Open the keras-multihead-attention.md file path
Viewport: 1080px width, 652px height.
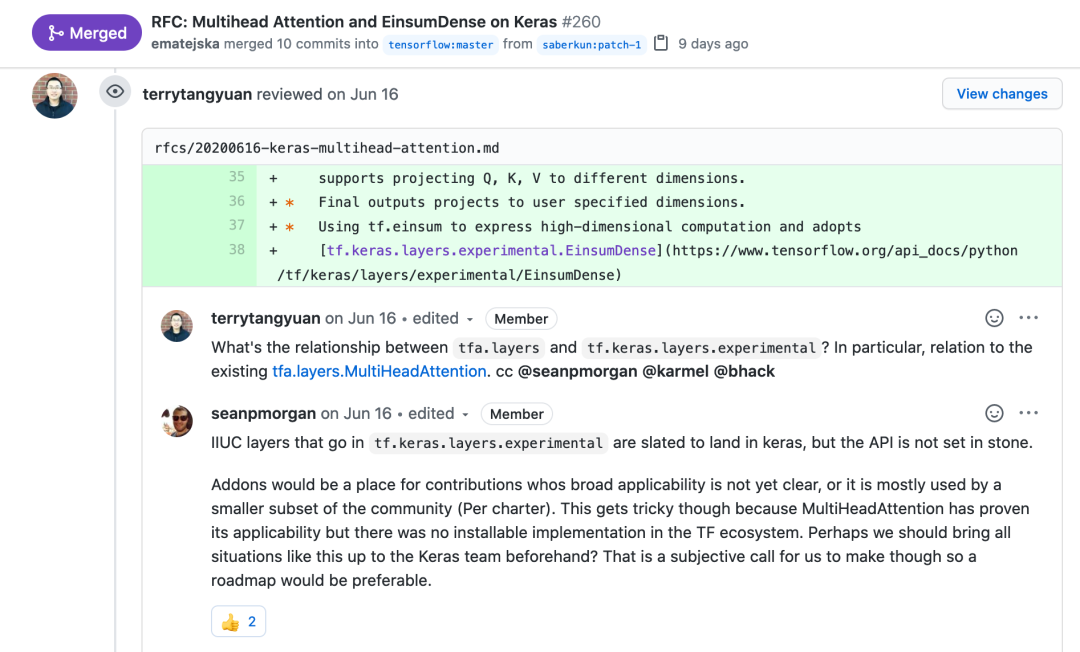click(x=327, y=148)
